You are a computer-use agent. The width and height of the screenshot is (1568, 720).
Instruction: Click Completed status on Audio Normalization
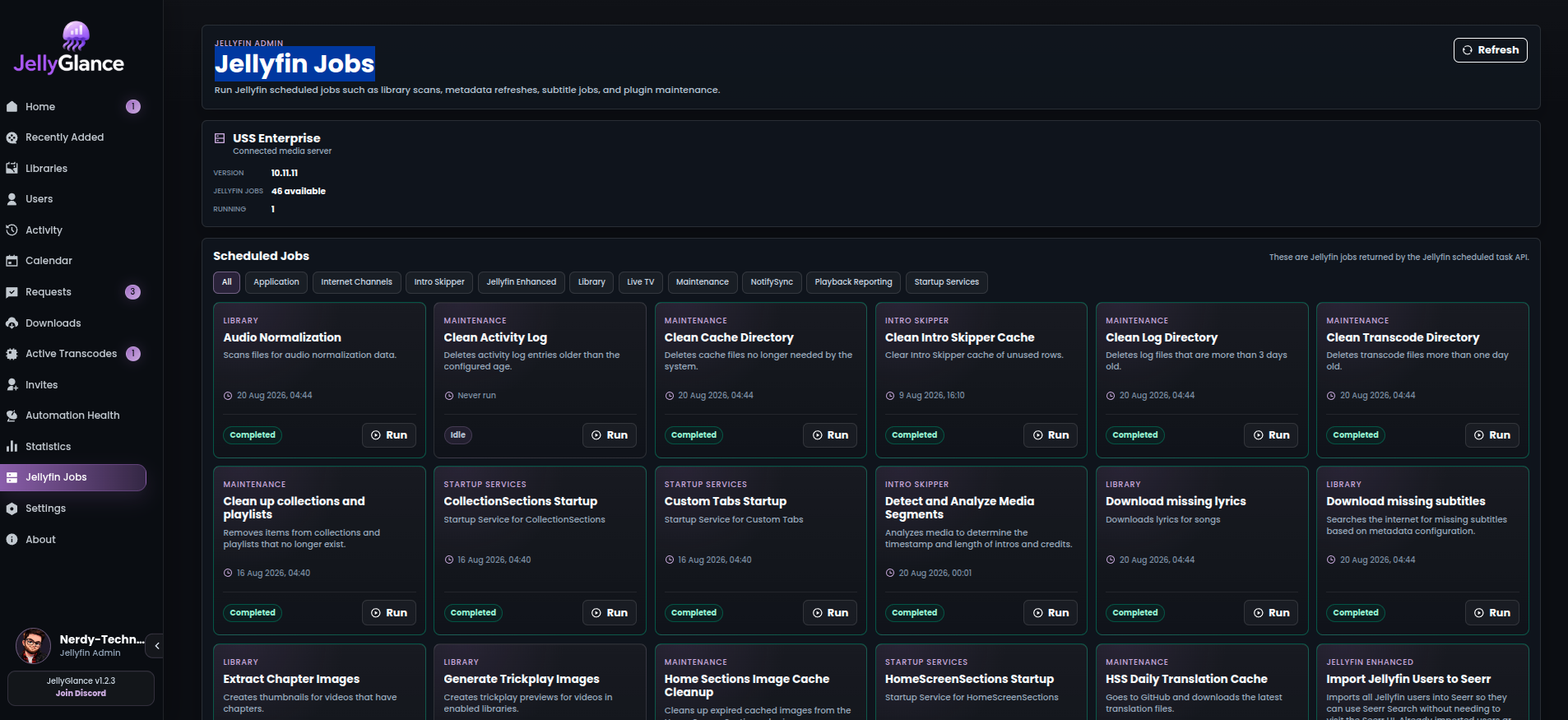tap(253, 435)
